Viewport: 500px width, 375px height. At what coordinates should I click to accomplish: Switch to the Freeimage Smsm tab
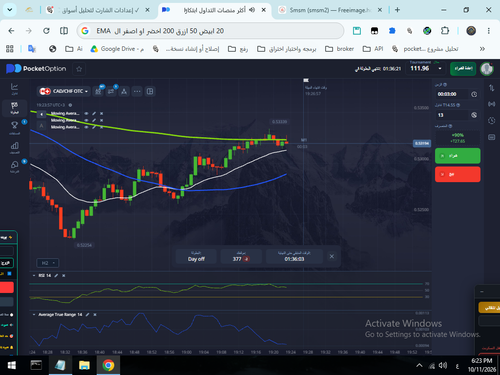[330, 10]
